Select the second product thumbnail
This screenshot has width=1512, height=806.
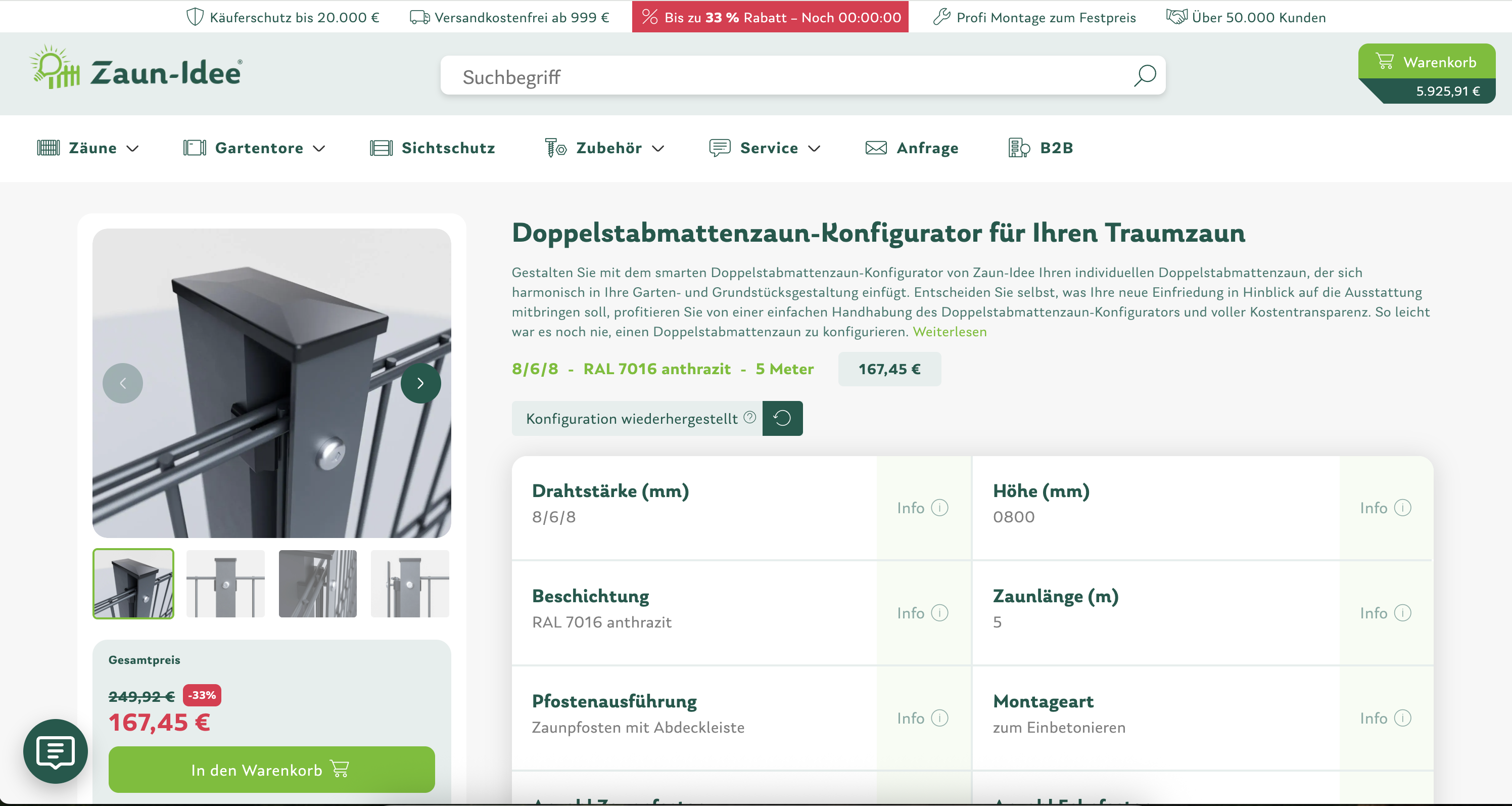pyautogui.click(x=225, y=584)
